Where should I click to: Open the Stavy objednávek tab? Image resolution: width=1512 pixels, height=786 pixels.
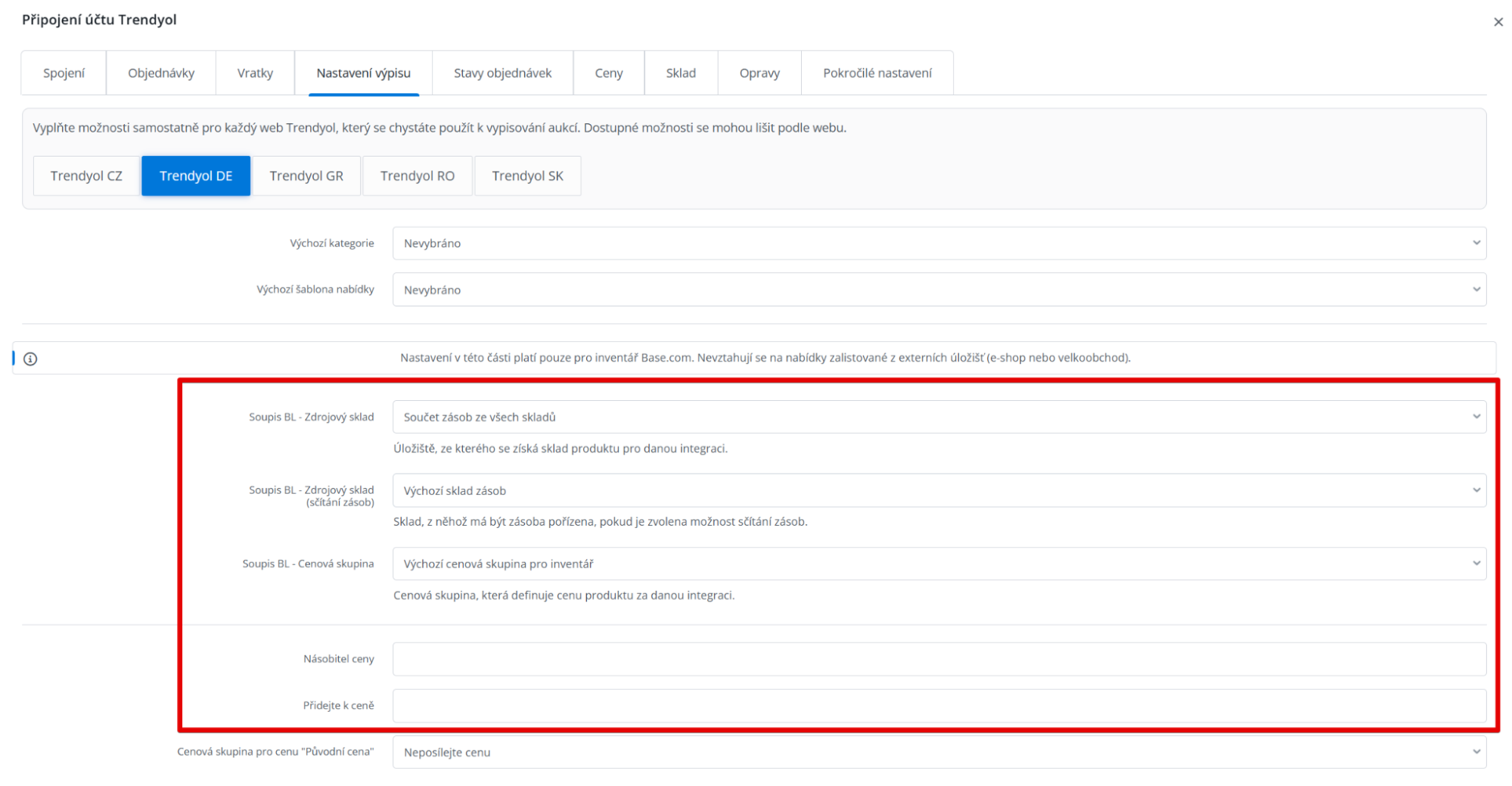(502, 73)
